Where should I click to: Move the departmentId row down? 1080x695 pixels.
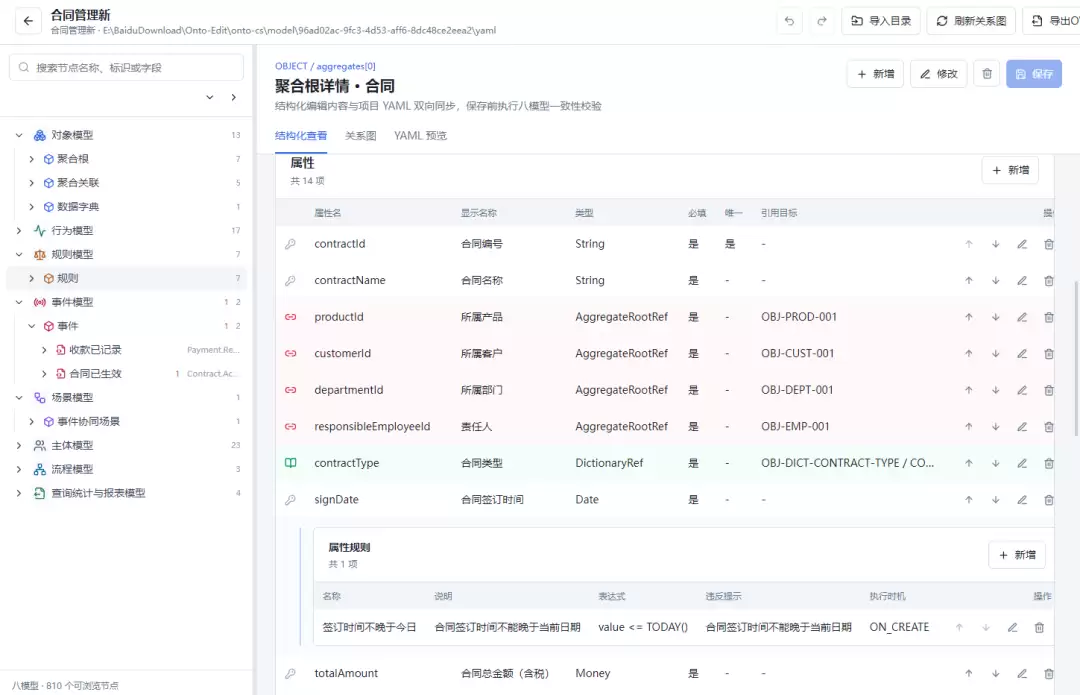pos(996,390)
